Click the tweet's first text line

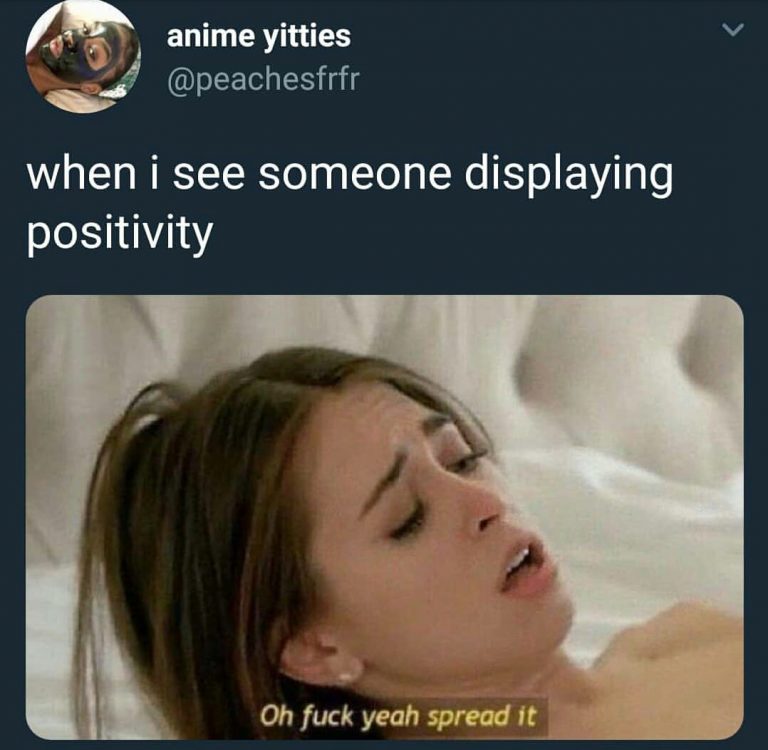[350, 174]
